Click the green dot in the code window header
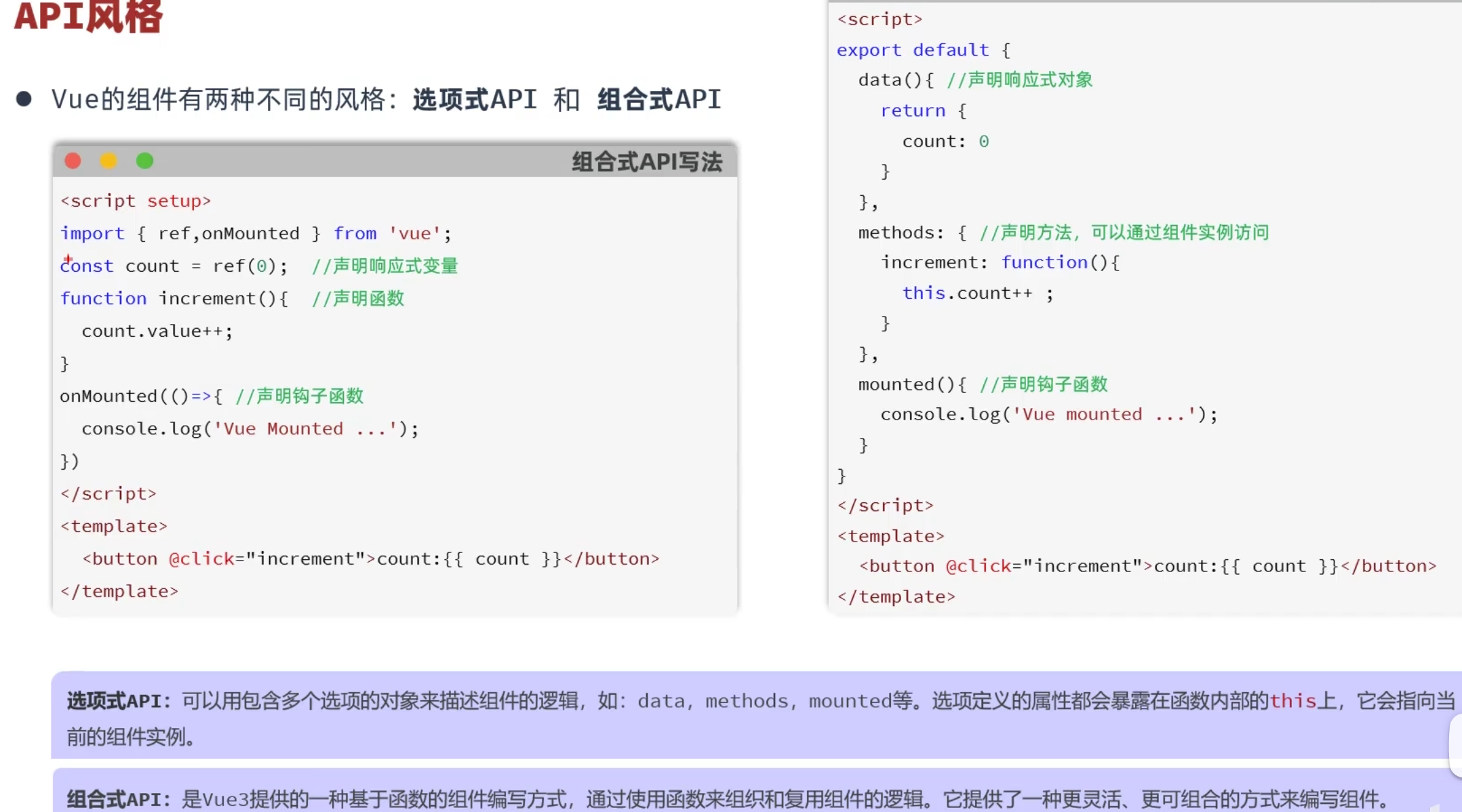This screenshot has height=812, width=1462. pos(144,161)
